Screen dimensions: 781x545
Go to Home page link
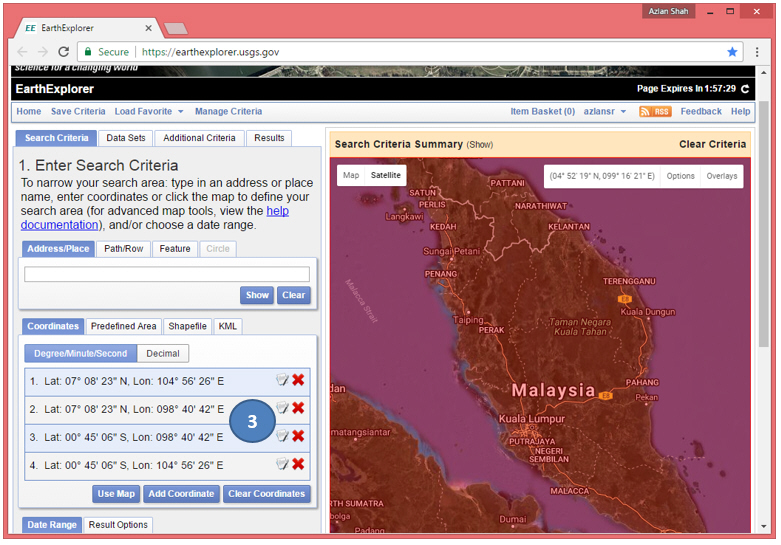pyautogui.click(x=29, y=112)
